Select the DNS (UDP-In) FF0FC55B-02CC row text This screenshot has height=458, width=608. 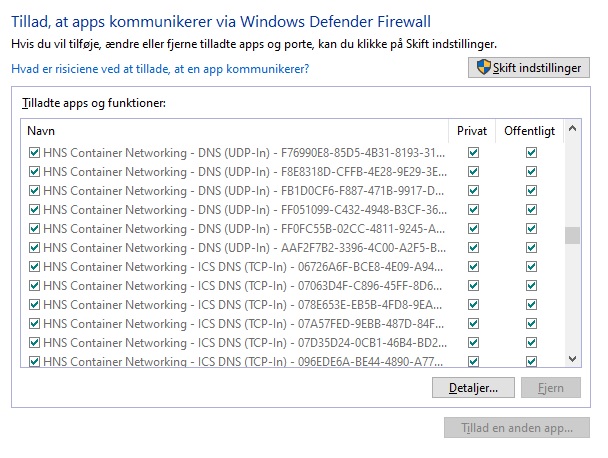(x=244, y=229)
